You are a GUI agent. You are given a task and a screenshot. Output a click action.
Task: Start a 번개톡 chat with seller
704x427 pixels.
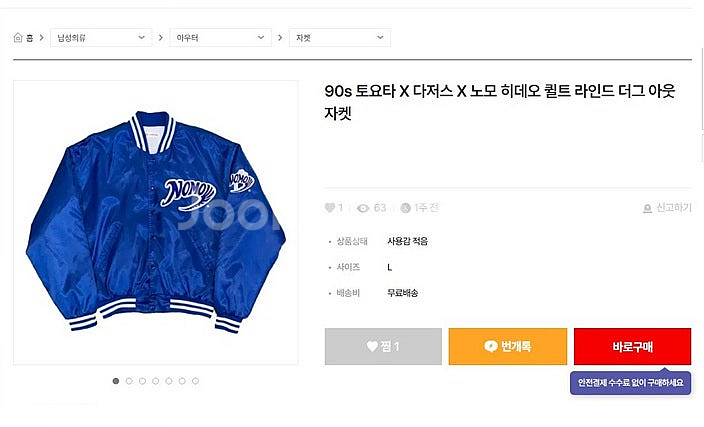point(507,346)
